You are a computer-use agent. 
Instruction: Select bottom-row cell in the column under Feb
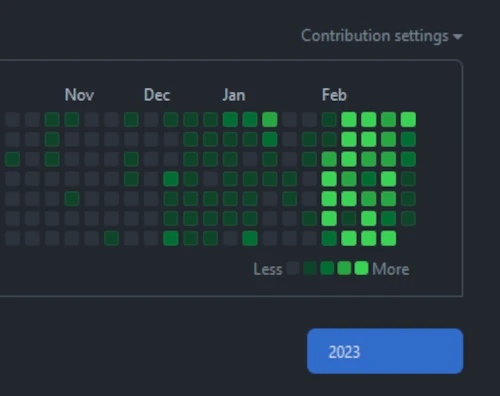(x=329, y=238)
